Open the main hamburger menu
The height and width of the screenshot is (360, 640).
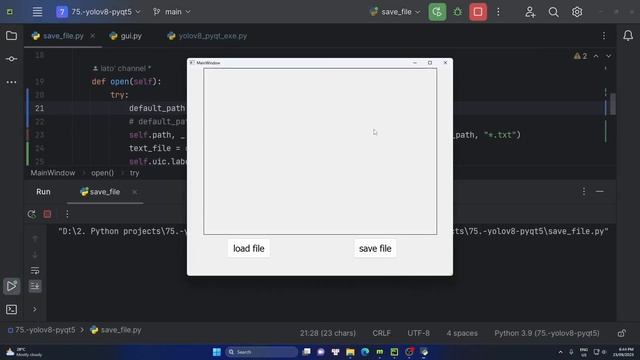coord(37,12)
